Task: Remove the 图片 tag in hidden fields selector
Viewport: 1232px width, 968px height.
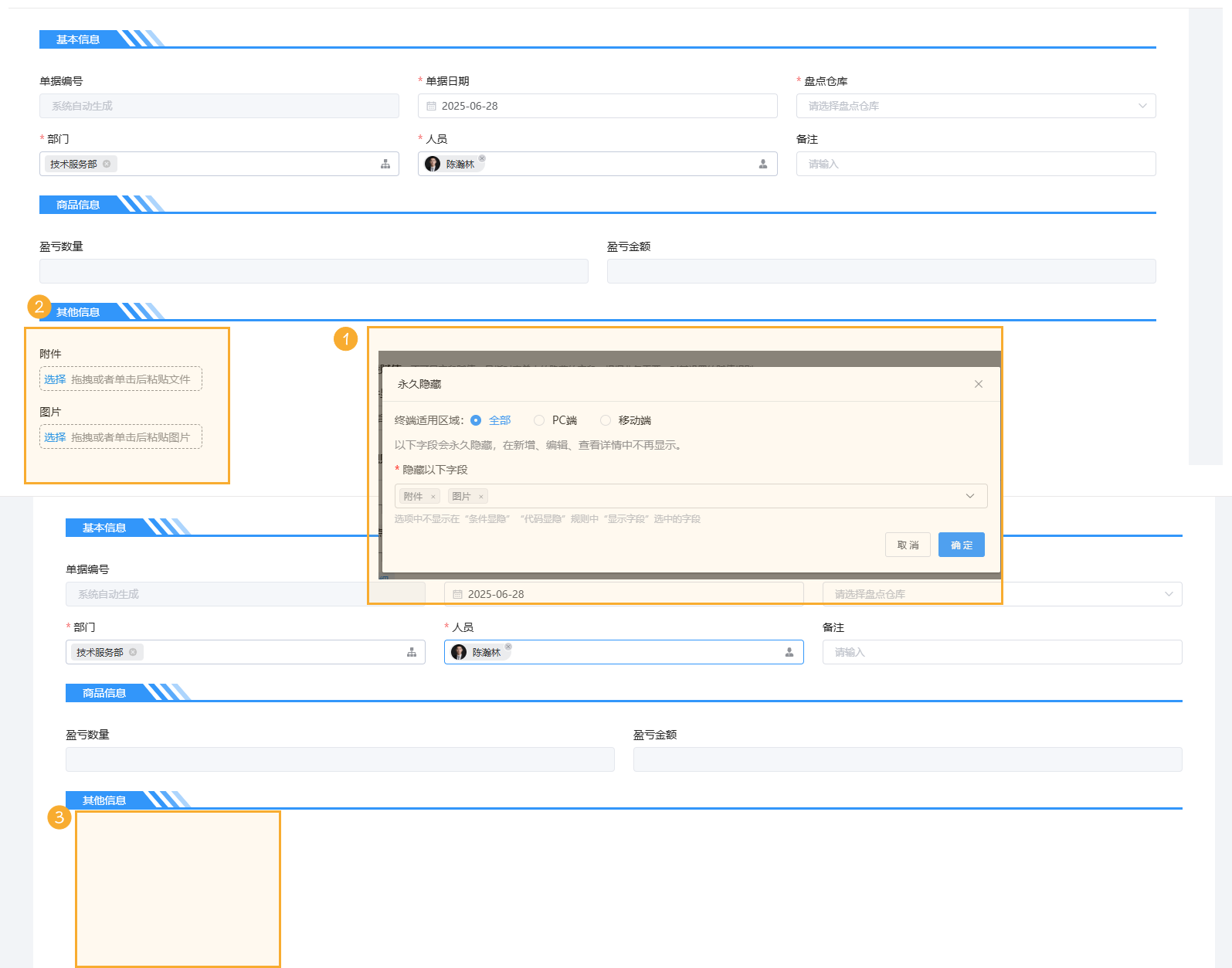Action: pyautogui.click(x=481, y=497)
